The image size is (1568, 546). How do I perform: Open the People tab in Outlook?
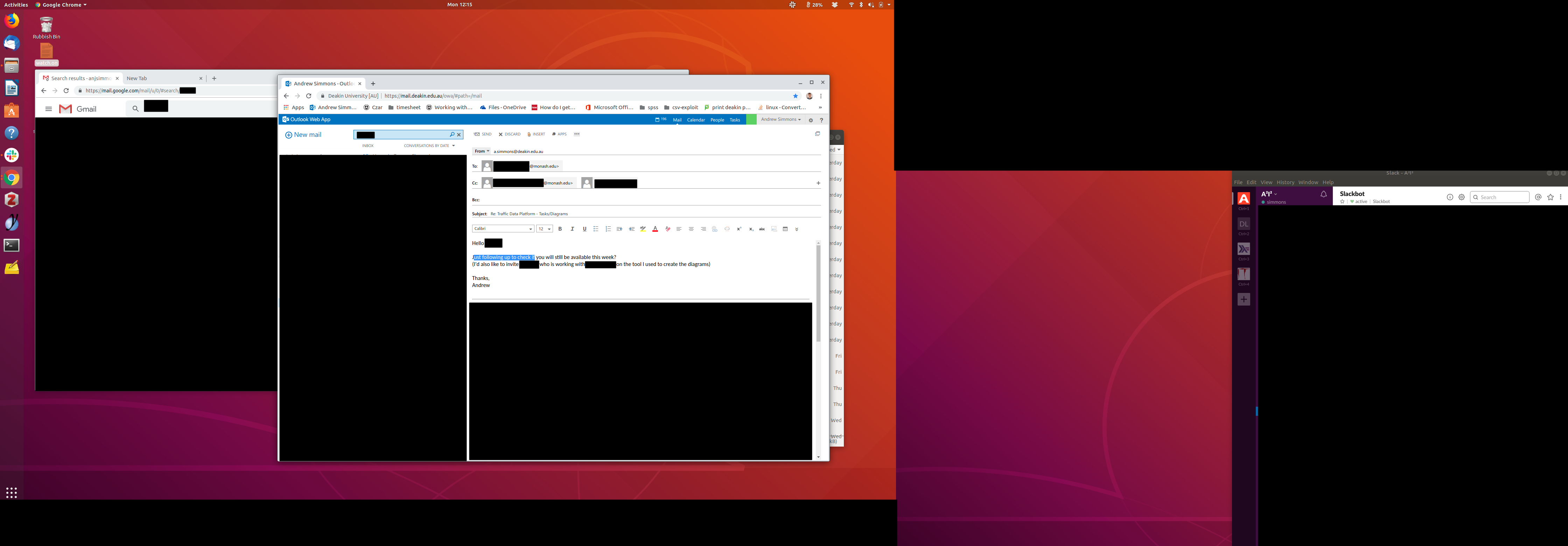(x=717, y=120)
